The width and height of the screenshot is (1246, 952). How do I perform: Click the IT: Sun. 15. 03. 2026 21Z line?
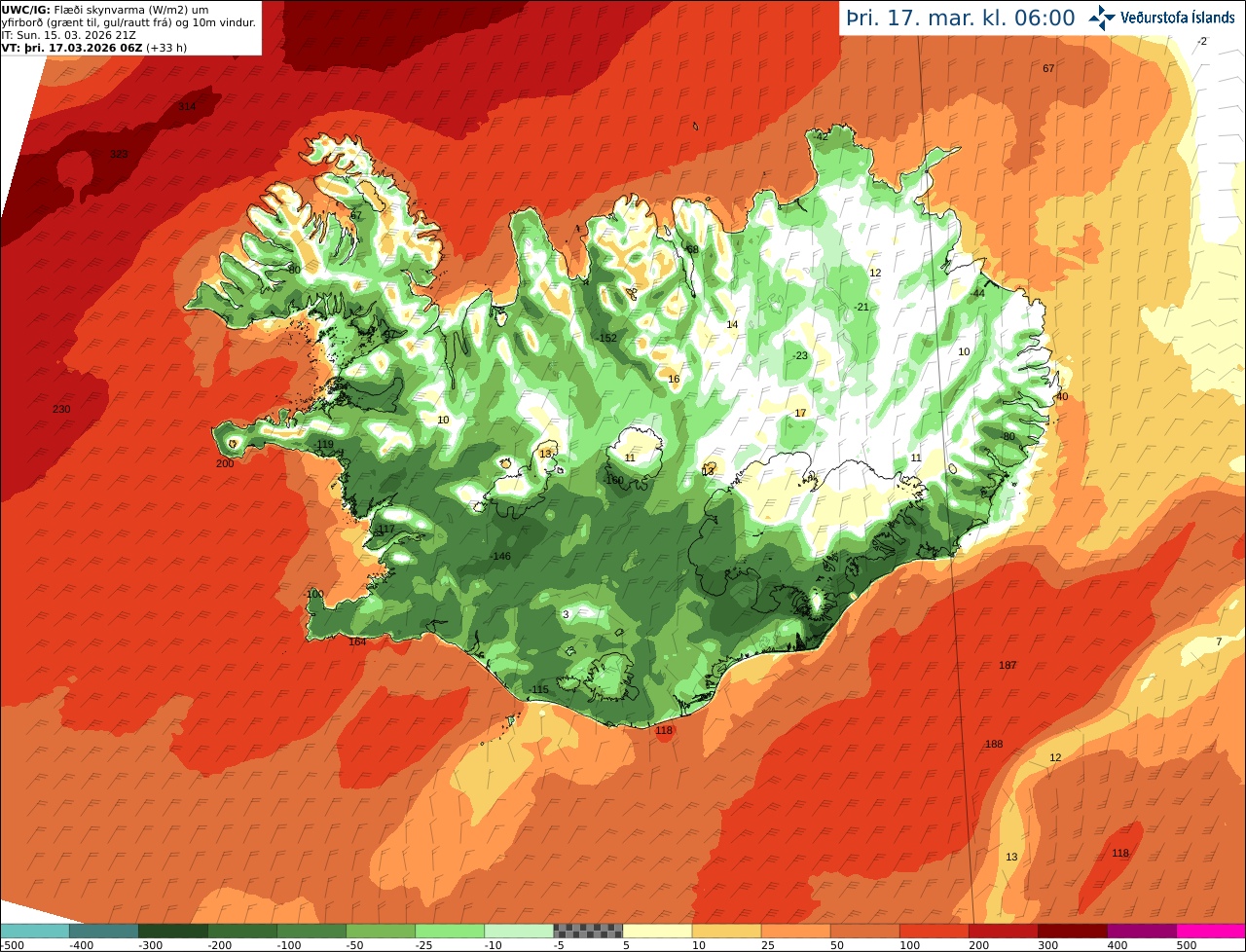[68, 35]
